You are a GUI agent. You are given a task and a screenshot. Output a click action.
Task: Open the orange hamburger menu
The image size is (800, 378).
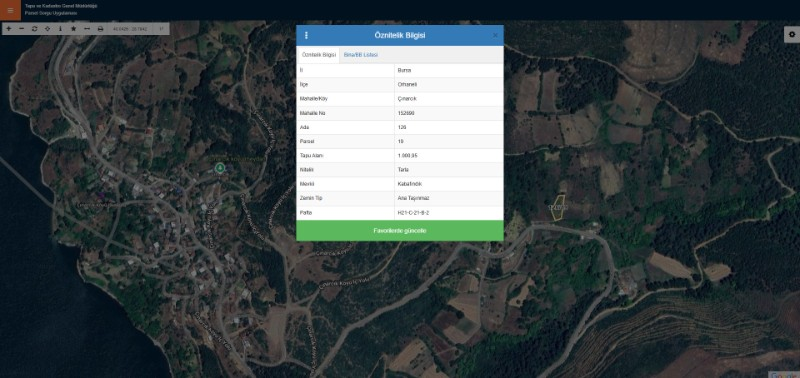pos(10,10)
